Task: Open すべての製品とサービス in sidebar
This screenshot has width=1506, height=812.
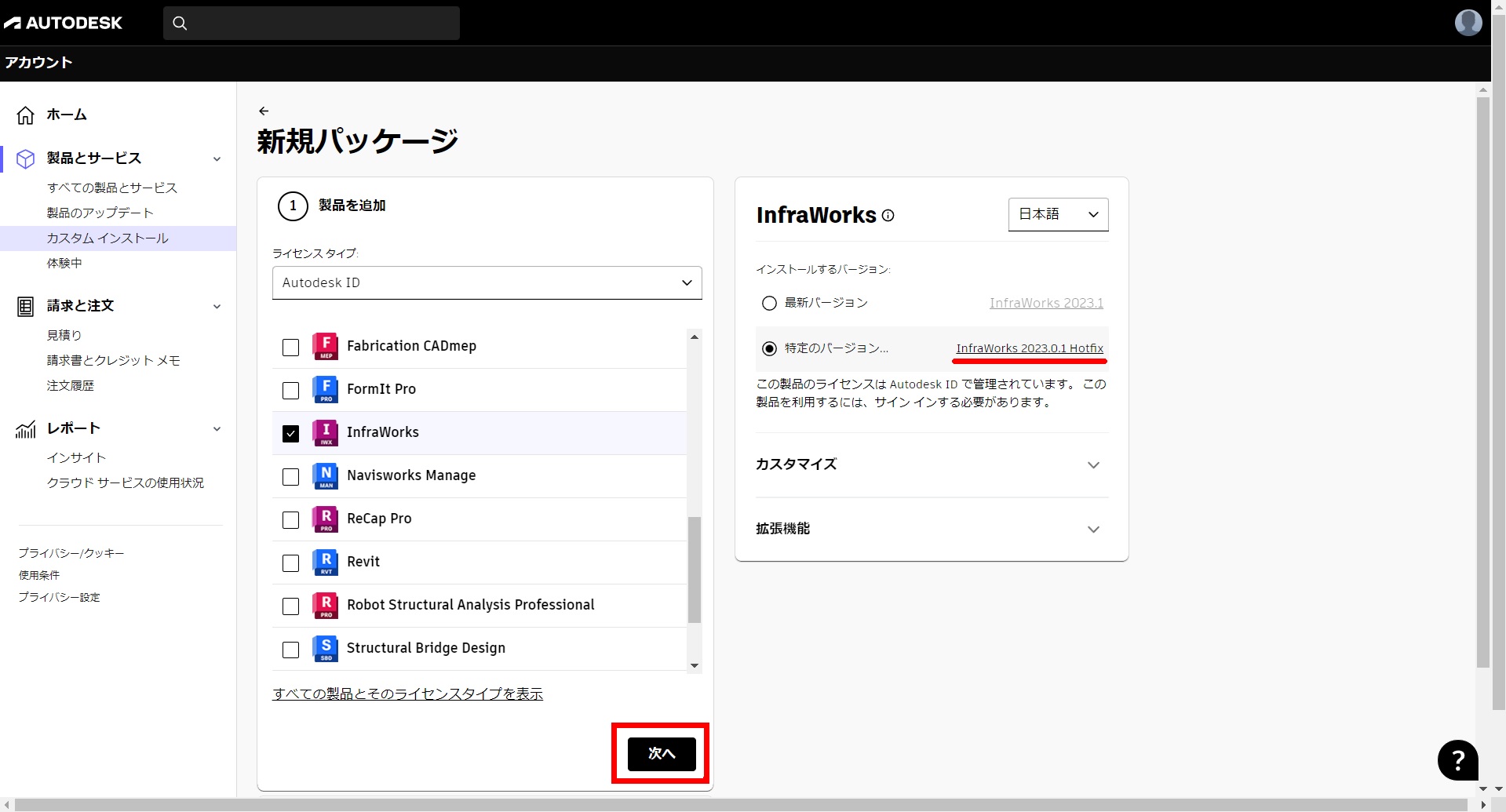Action: pyautogui.click(x=112, y=188)
